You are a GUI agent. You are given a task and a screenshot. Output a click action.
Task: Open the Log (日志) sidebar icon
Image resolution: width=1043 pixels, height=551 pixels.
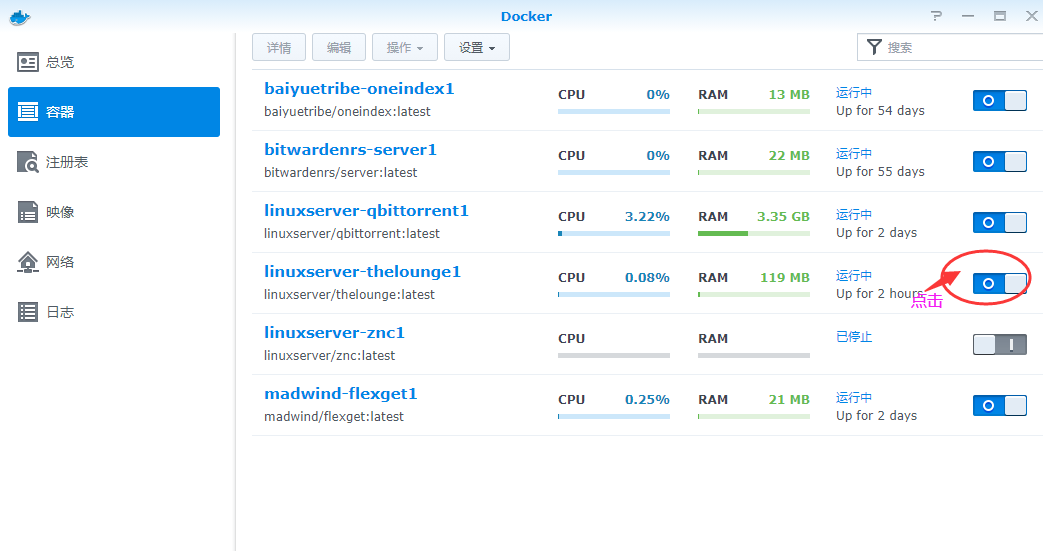(27, 312)
